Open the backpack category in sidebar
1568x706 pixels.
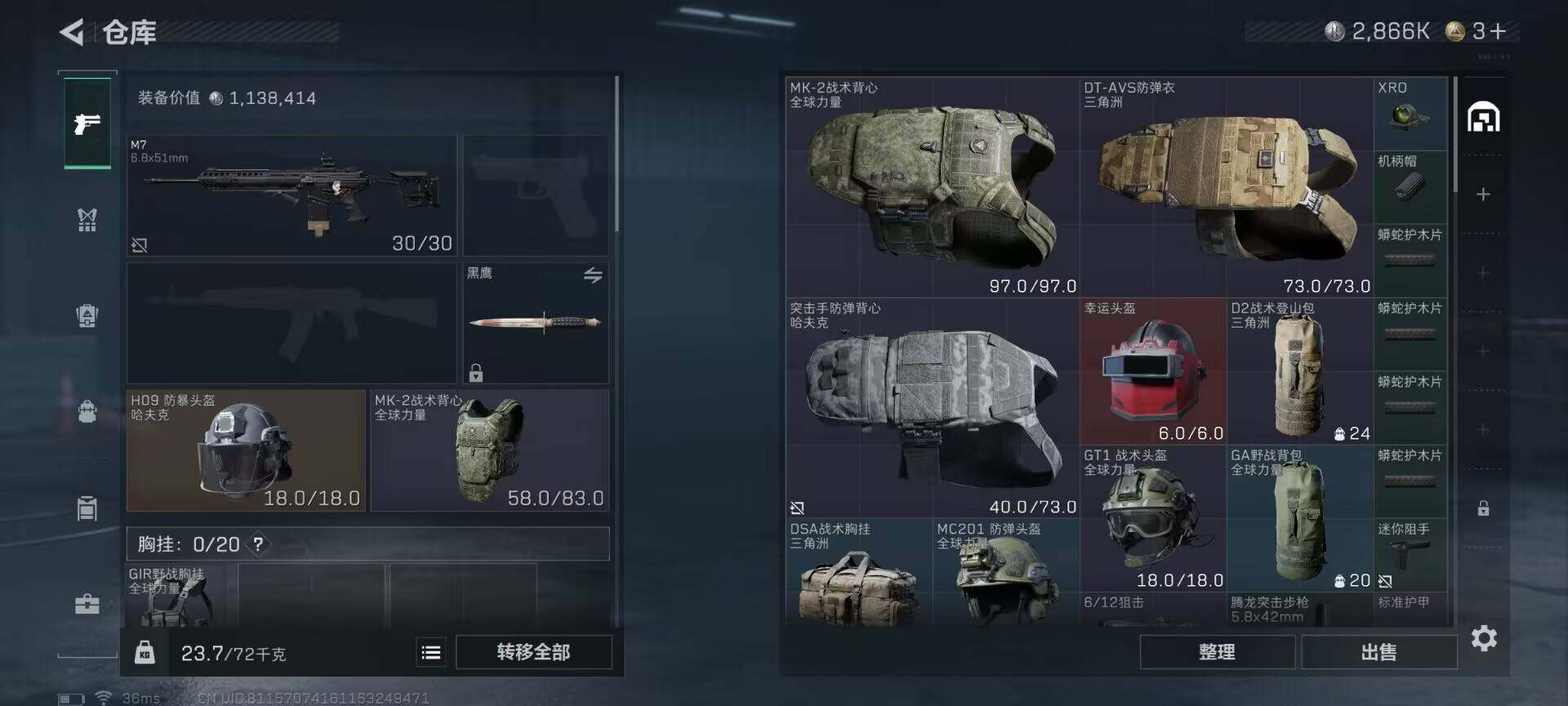click(87, 410)
